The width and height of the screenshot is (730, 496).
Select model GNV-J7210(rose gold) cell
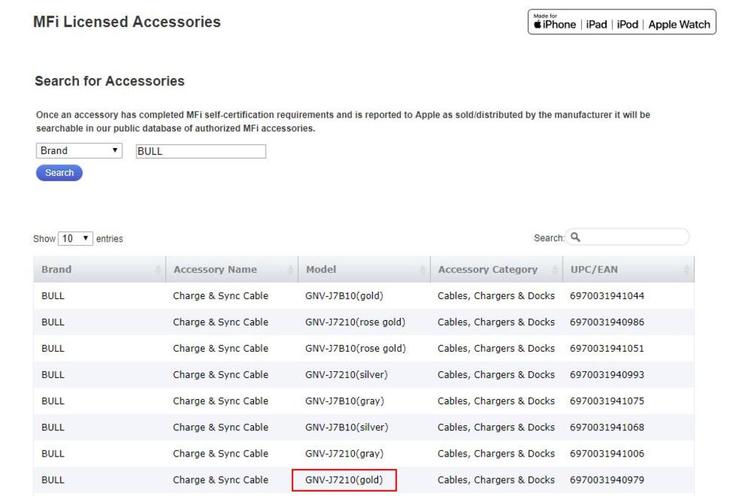(355, 322)
